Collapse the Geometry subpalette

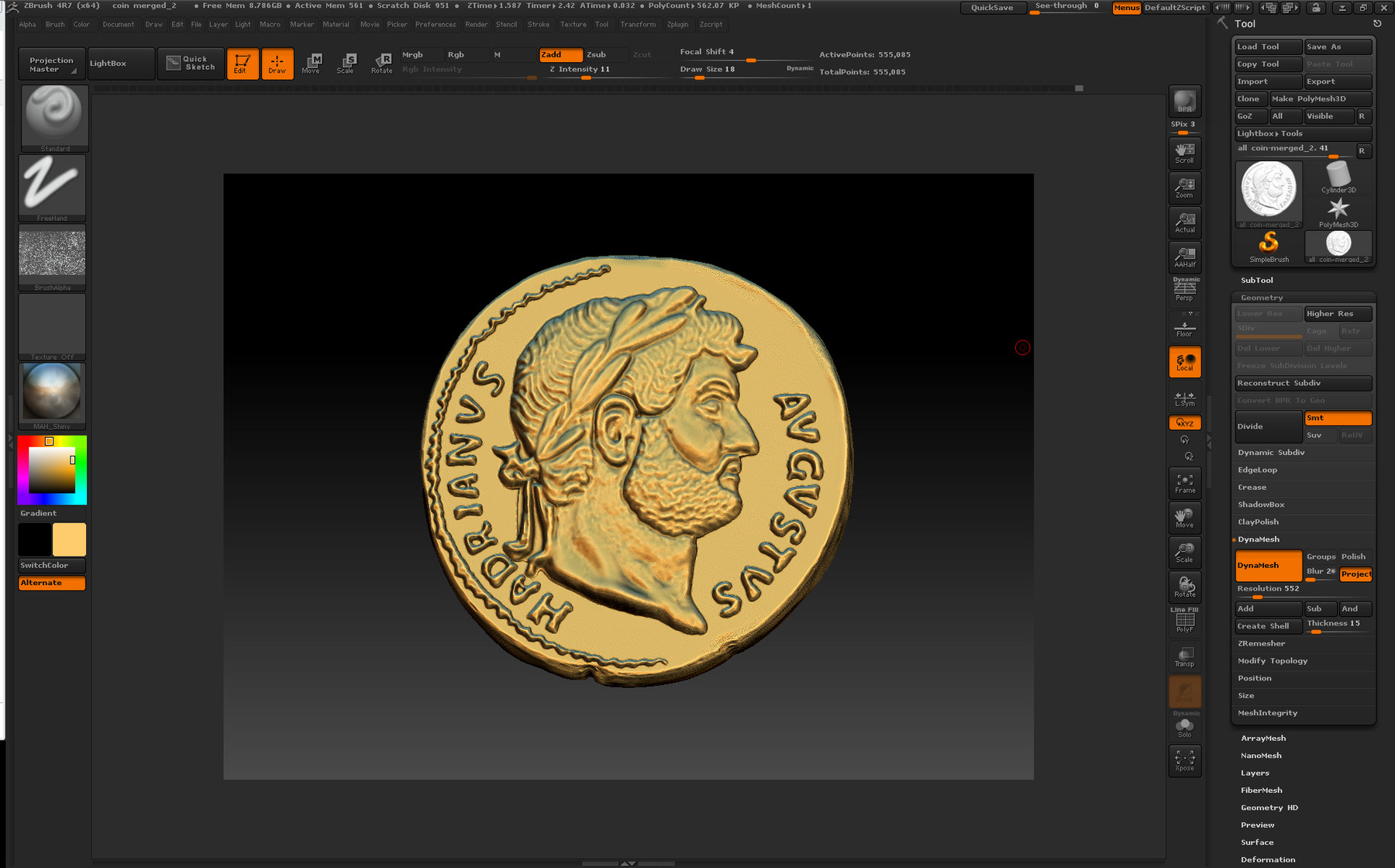pyautogui.click(x=1261, y=297)
